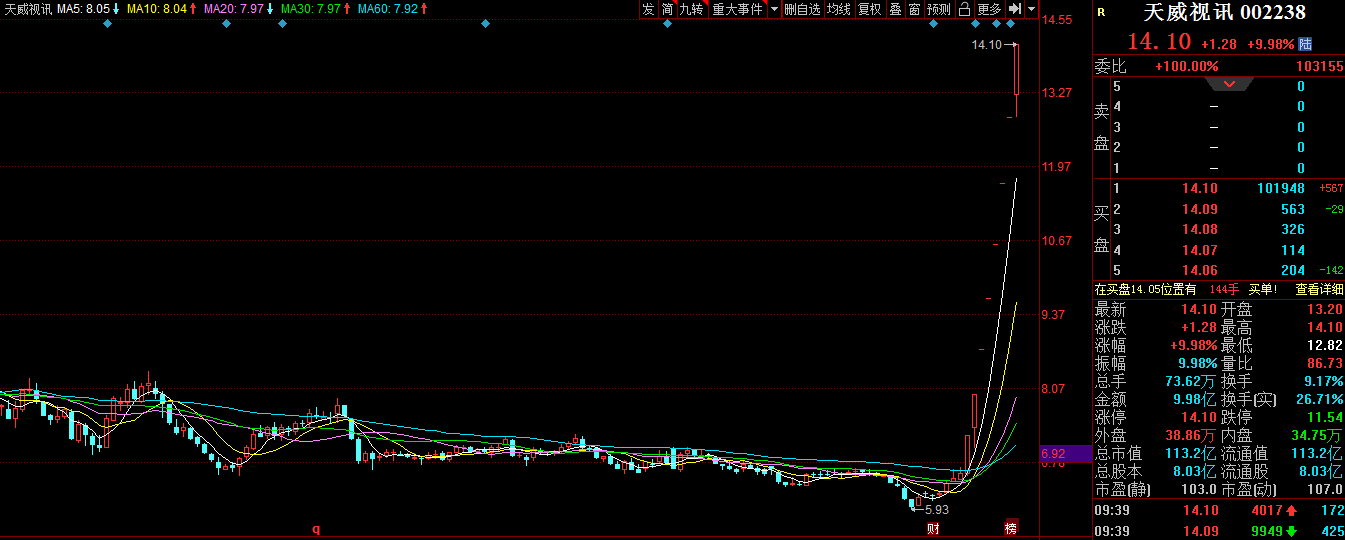Click the MA5: 8.05 indicator label
Screen dimensions: 1345x540
coord(88,9)
